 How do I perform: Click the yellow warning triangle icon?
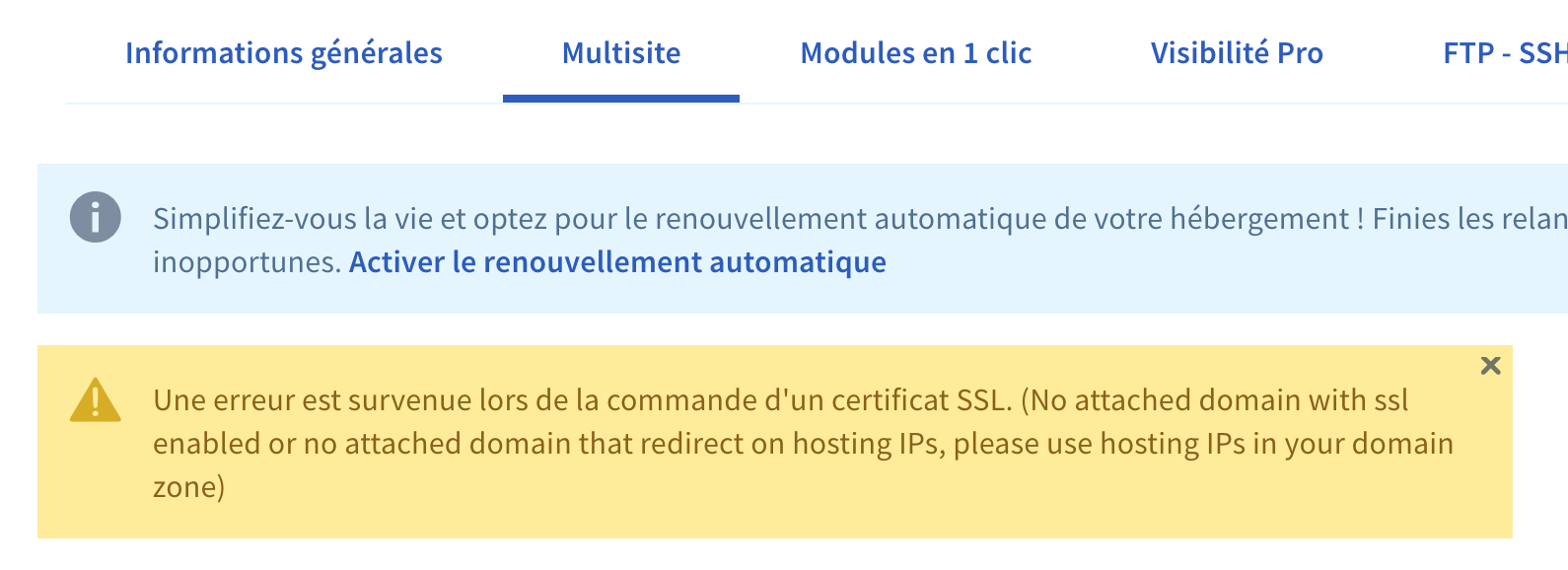tap(96, 400)
